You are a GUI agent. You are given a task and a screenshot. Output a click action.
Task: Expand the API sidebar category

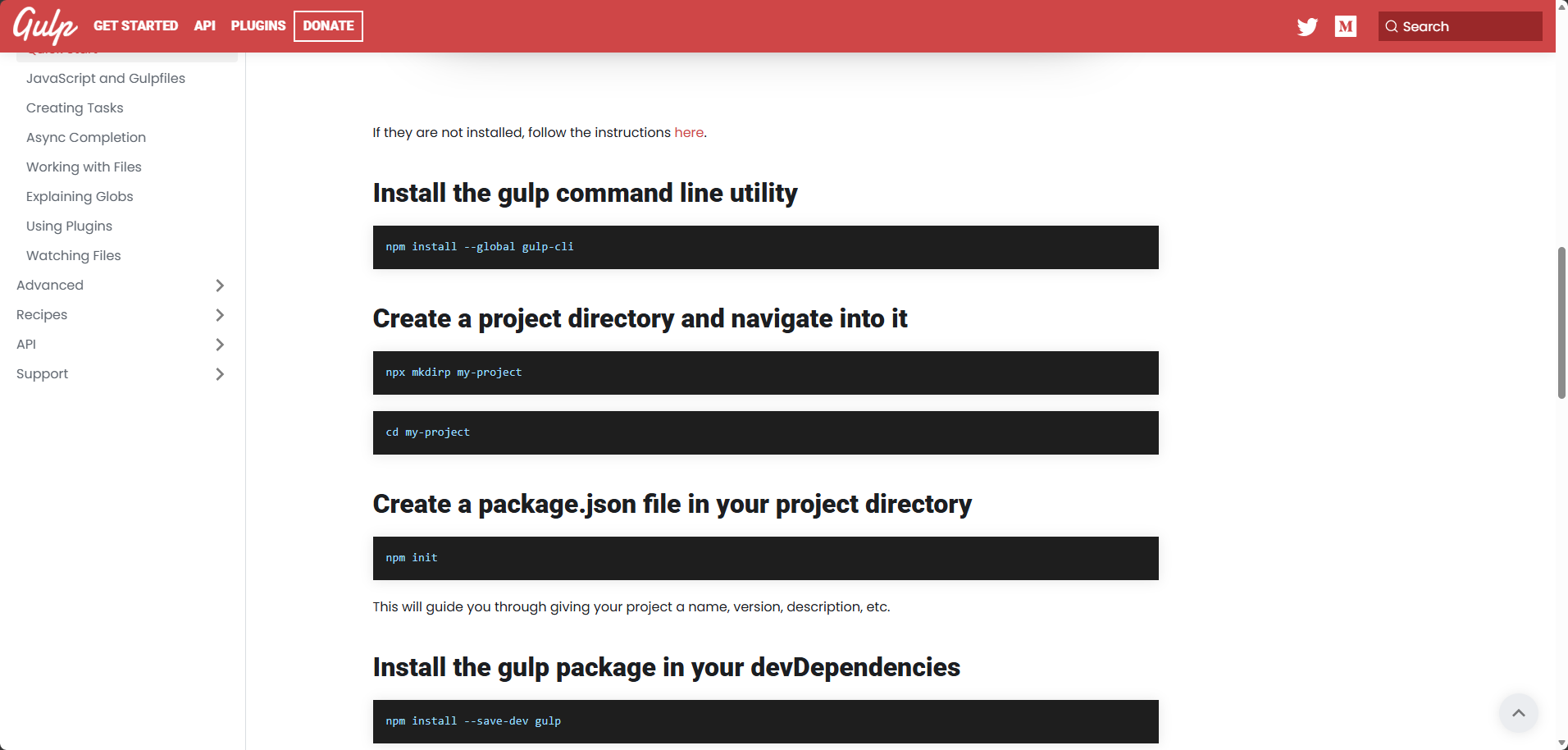point(121,344)
